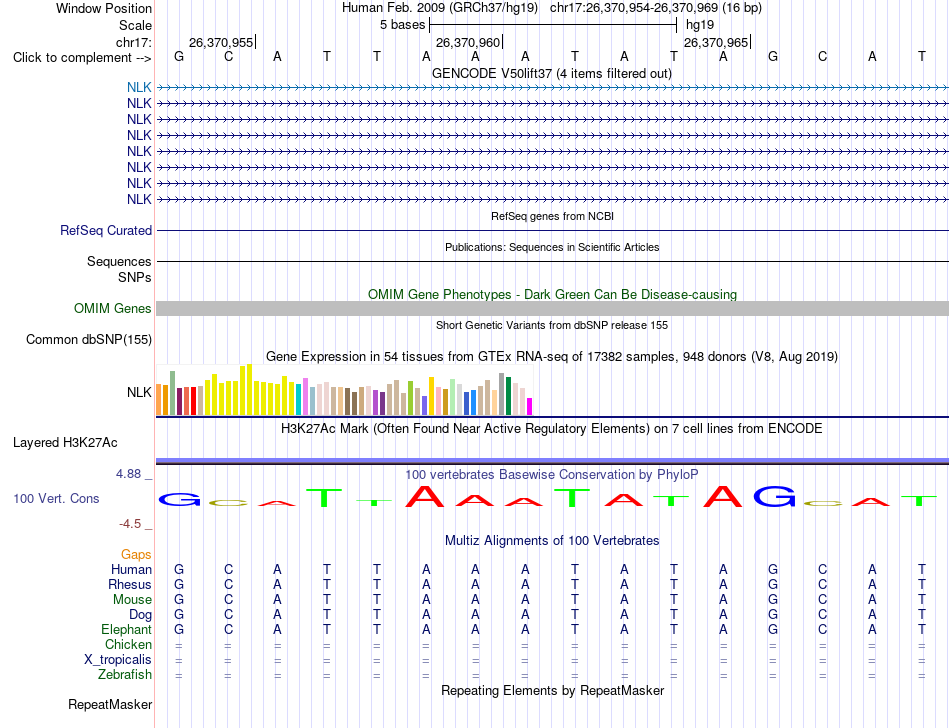The image size is (950, 728).
Task: Click the Sequences track label
Action: click(x=119, y=261)
